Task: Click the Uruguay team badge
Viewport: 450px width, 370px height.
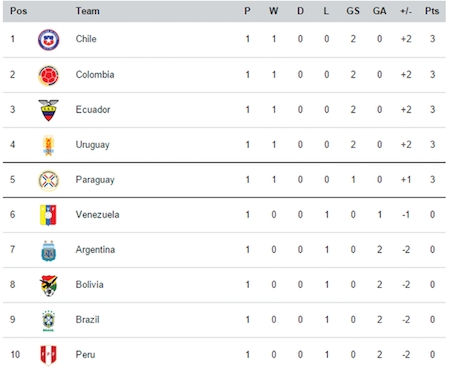Action: coord(49,145)
